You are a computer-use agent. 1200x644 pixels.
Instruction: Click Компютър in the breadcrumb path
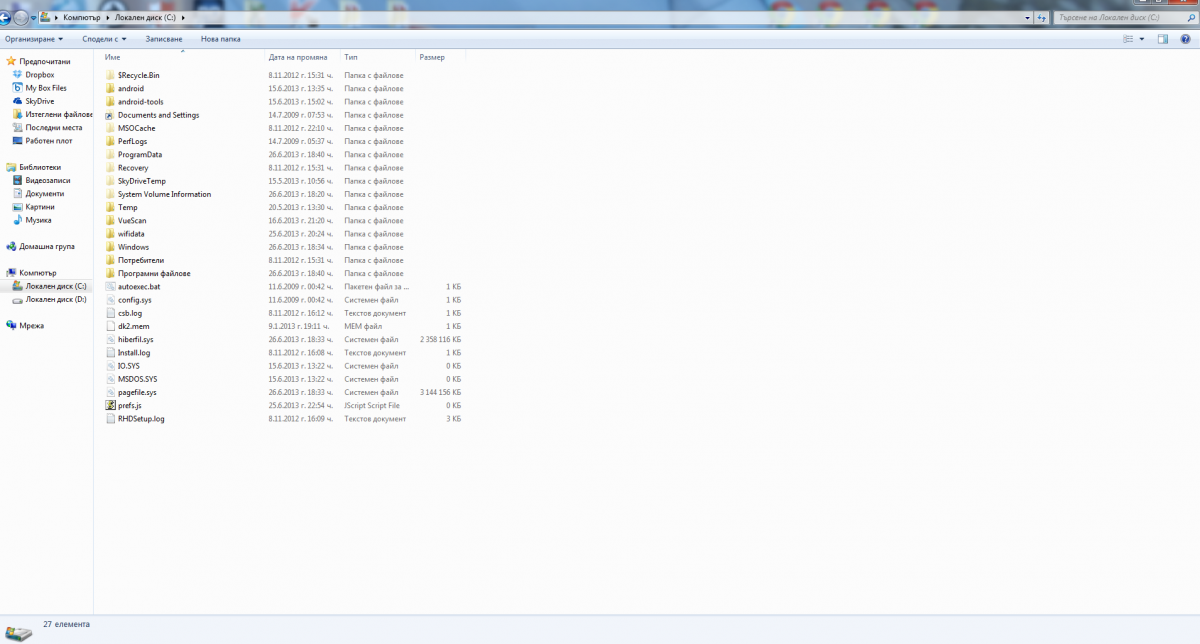pos(81,17)
